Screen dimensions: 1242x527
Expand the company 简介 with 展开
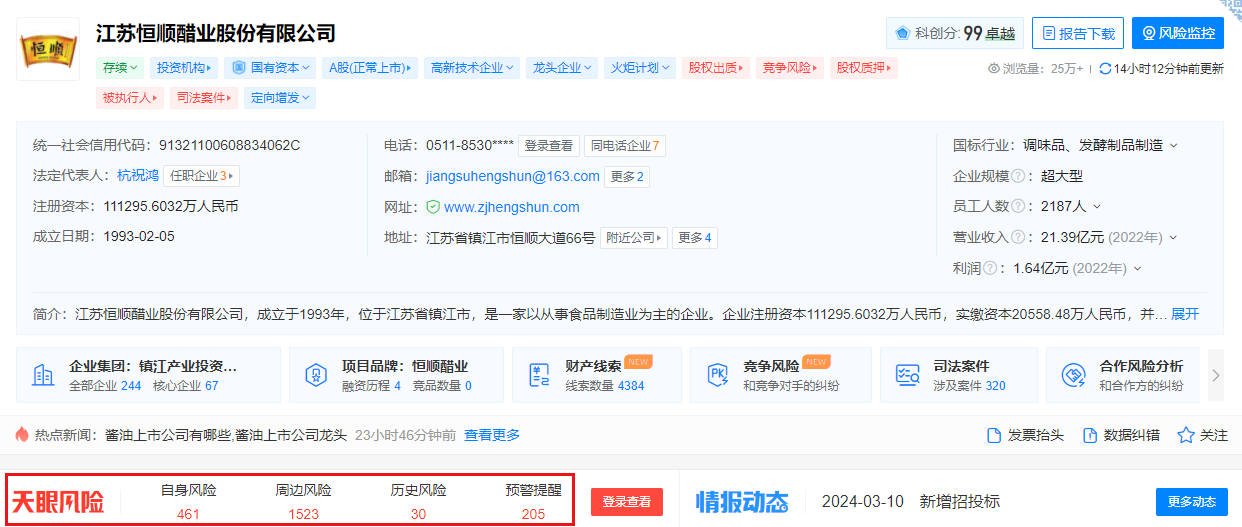[x=1185, y=314]
